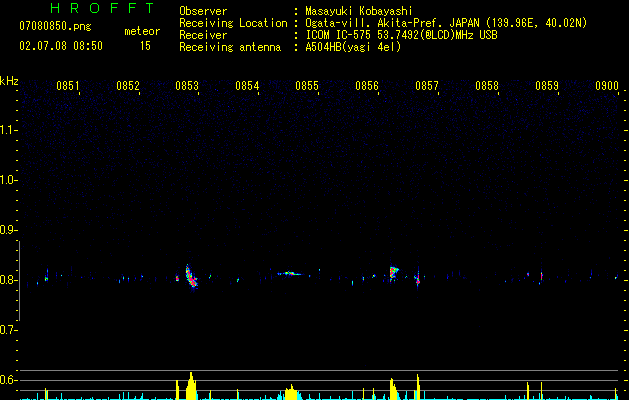Click the Observer field label
The width and height of the screenshot is (629, 400).
[203, 11]
